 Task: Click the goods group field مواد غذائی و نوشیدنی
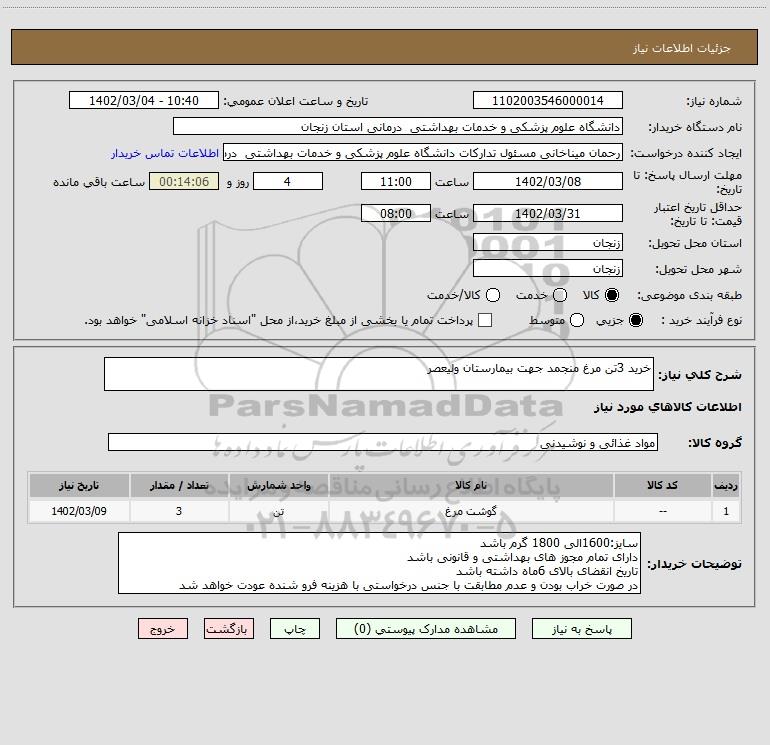[x=383, y=442]
